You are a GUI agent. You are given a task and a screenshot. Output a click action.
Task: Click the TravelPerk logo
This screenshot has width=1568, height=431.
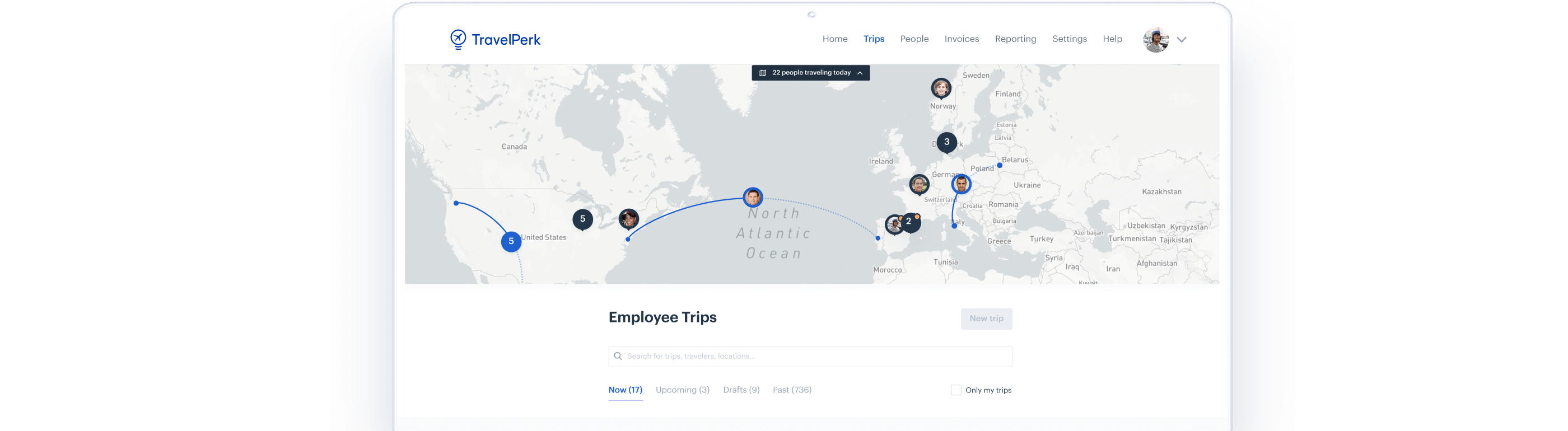pyautogui.click(x=495, y=40)
